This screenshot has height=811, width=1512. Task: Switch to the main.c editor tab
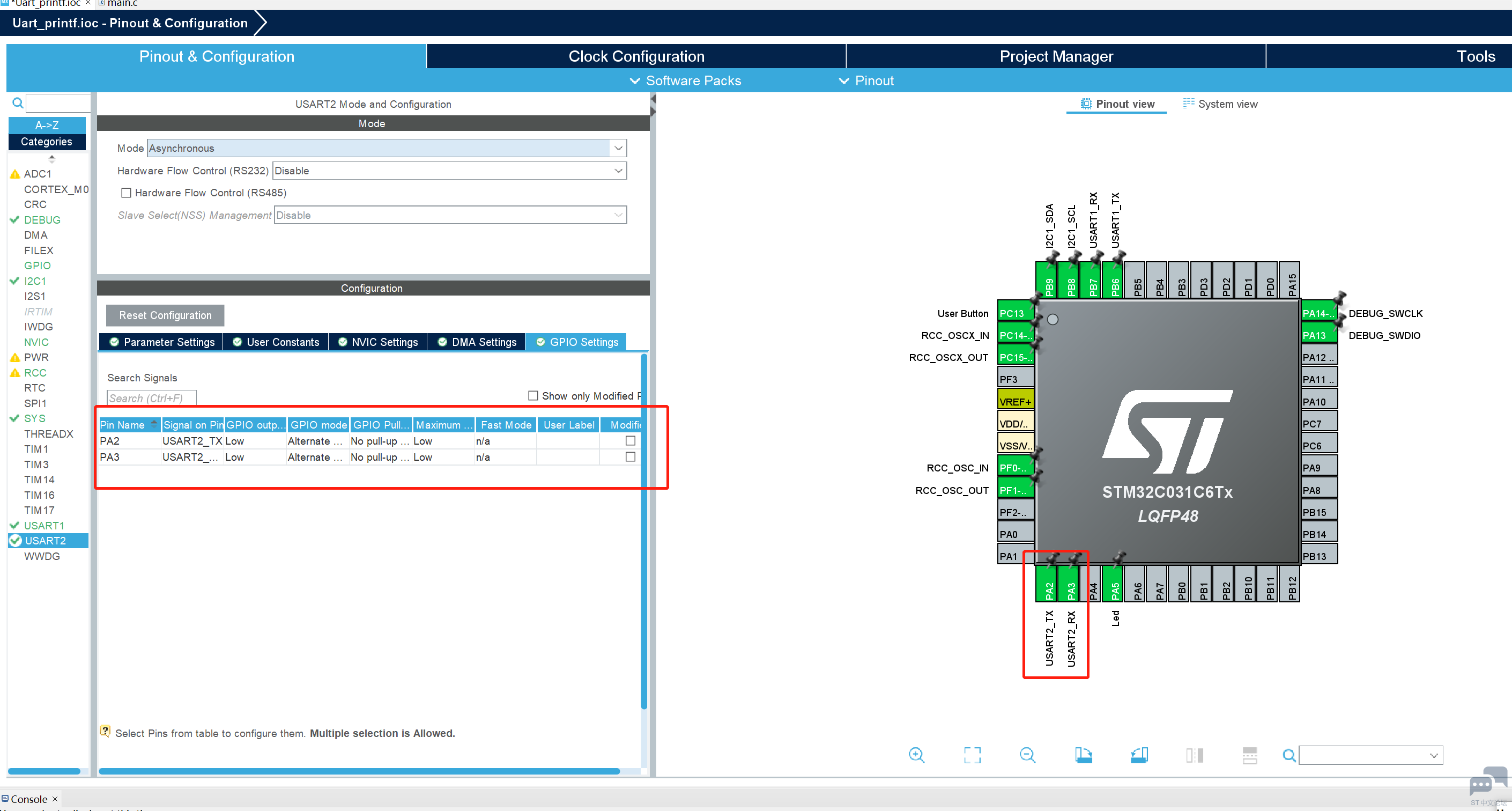(117, 4)
